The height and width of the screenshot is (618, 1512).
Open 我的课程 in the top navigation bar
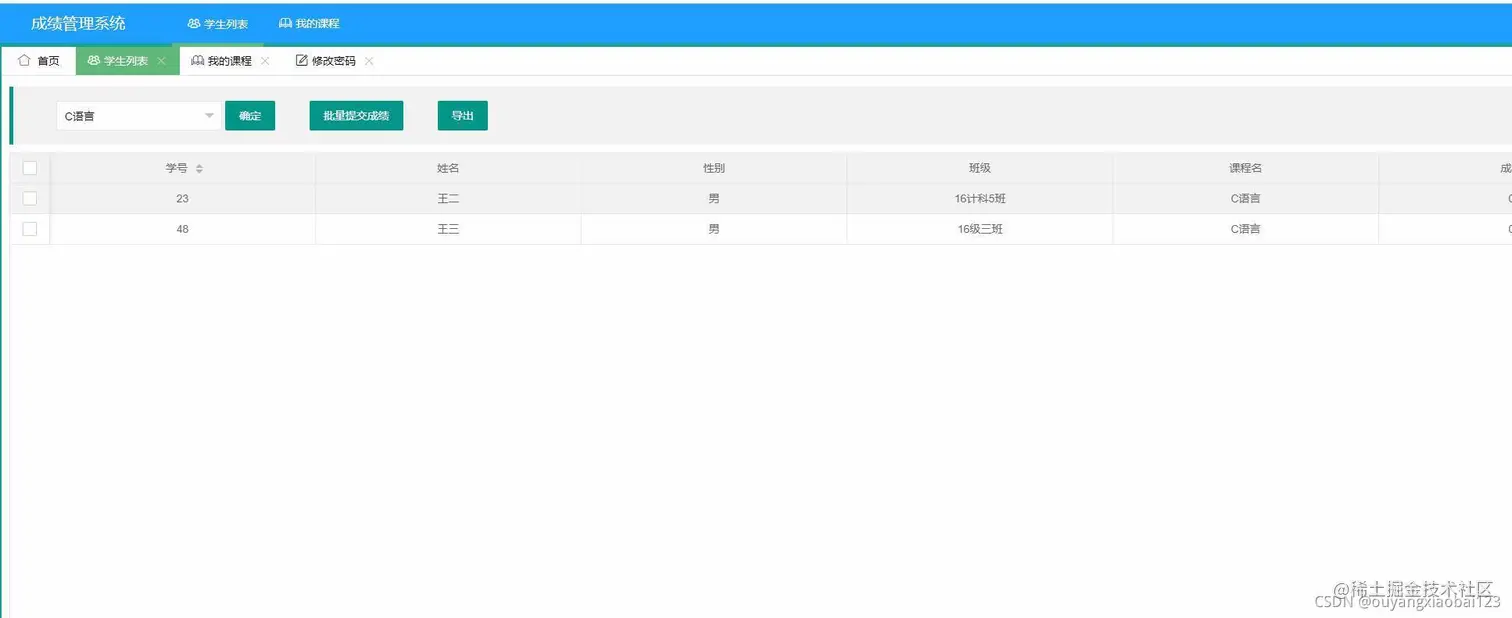coord(309,23)
